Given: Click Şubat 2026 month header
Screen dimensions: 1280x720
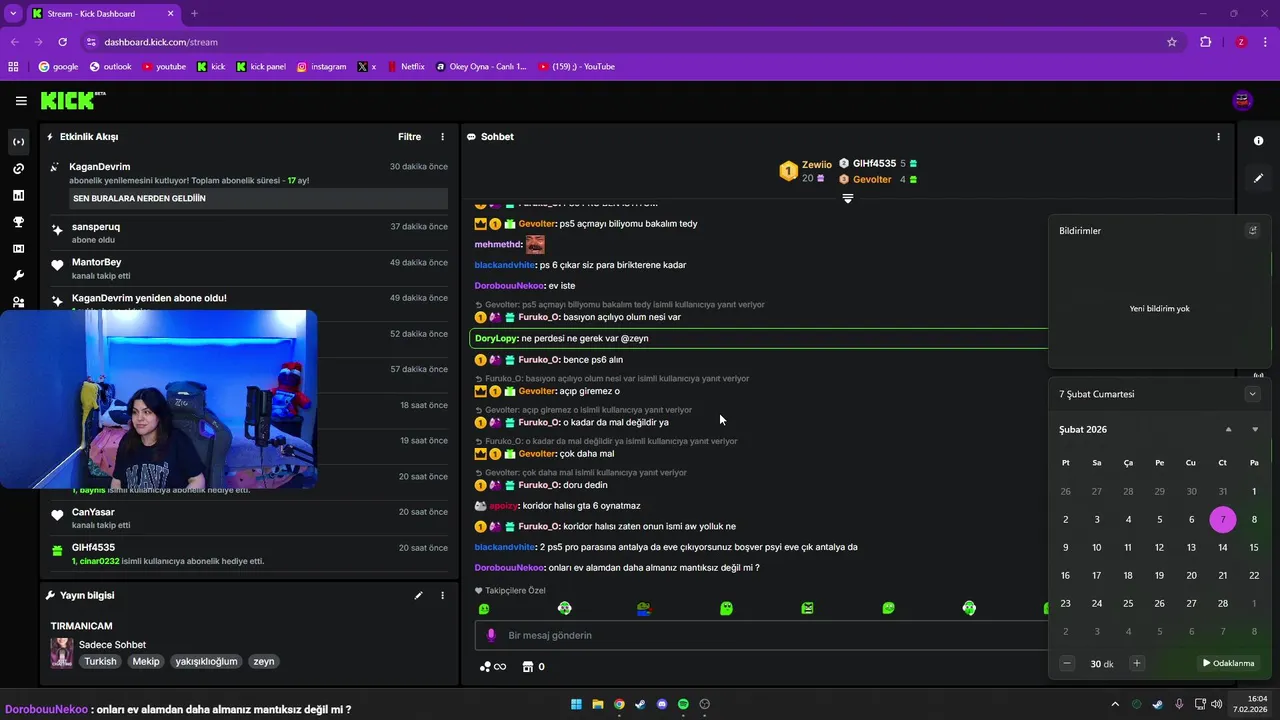Looking at the screenshot, I should (1083, 430).
